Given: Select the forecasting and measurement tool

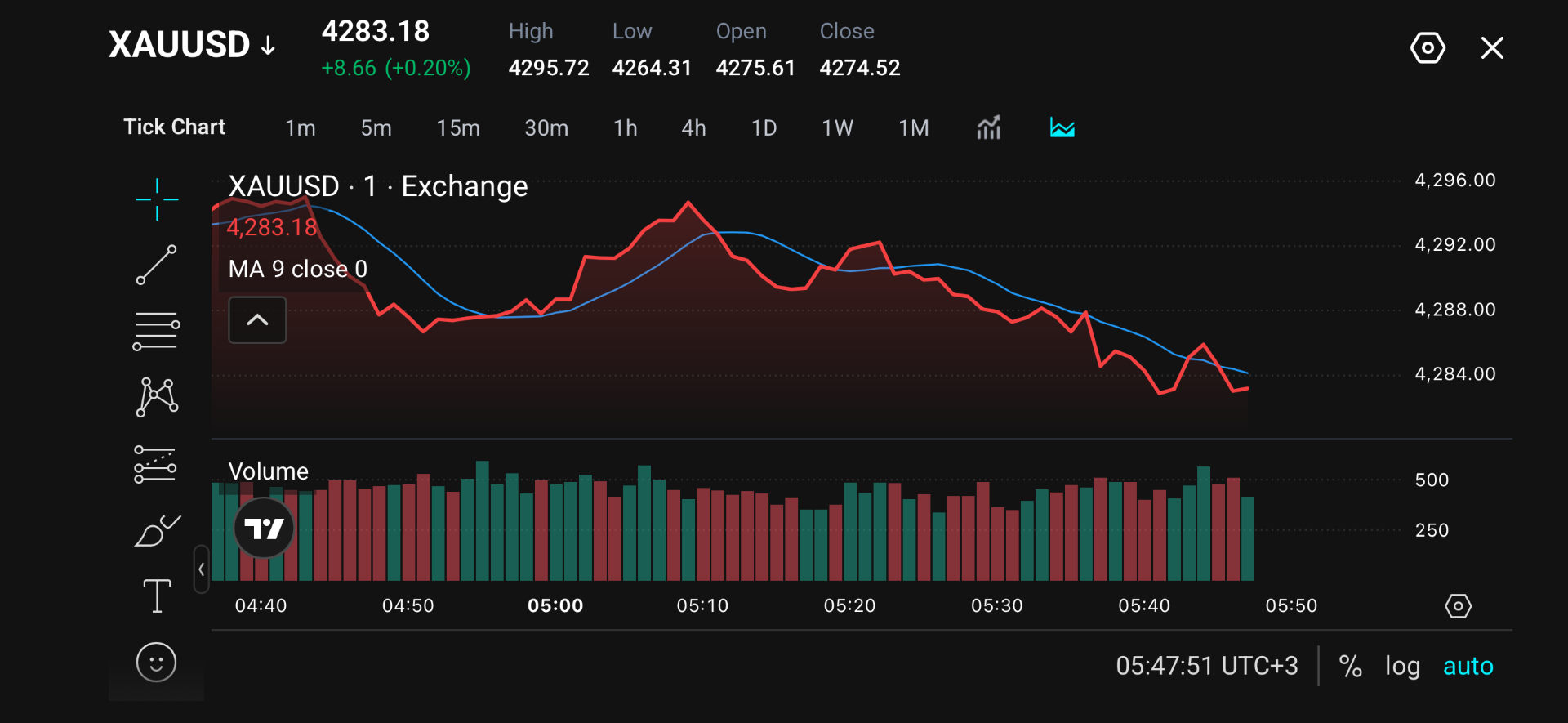Looking at the screenshot, I should 155,464.
